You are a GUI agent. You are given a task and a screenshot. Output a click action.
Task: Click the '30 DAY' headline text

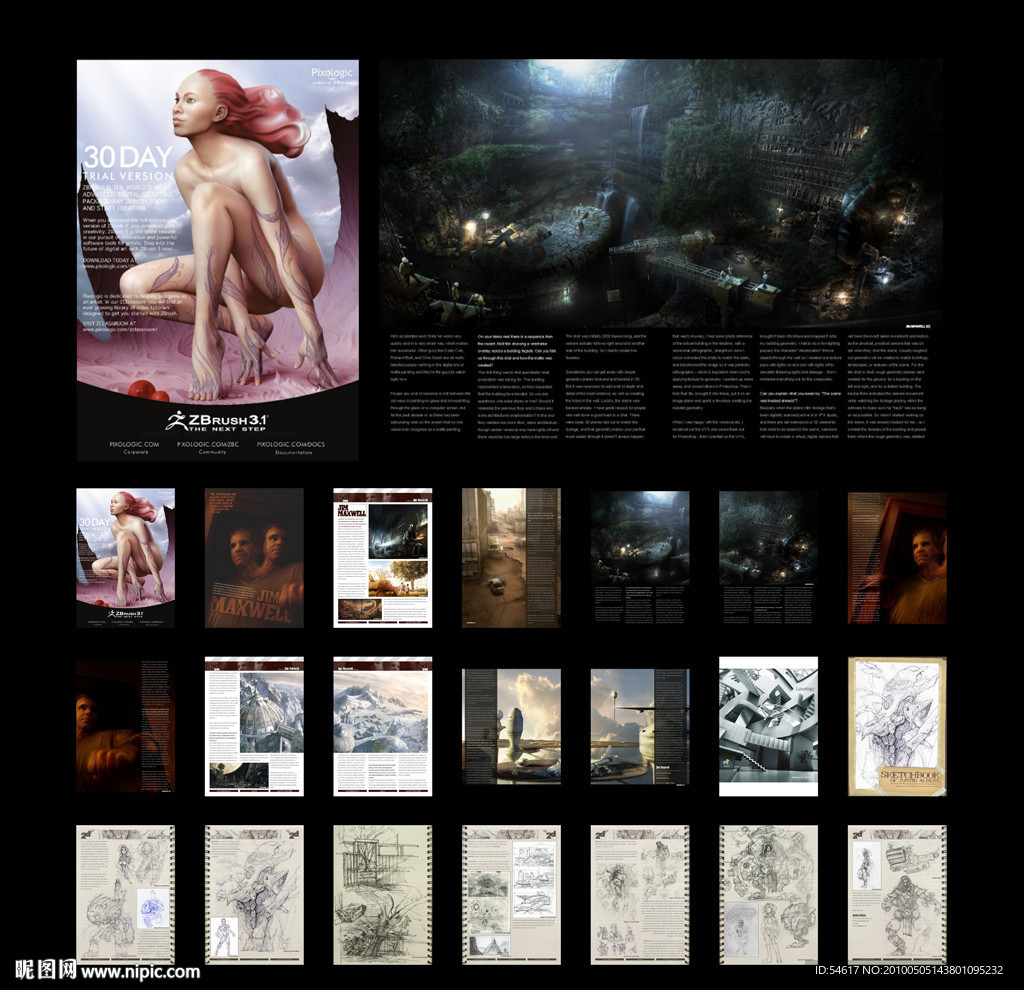(x=128, y=157)
